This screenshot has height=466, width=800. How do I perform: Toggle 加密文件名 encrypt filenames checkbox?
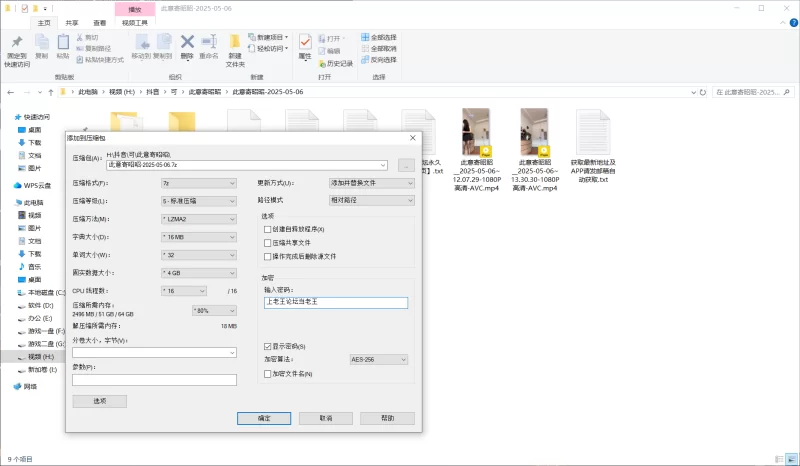point(267,374)
